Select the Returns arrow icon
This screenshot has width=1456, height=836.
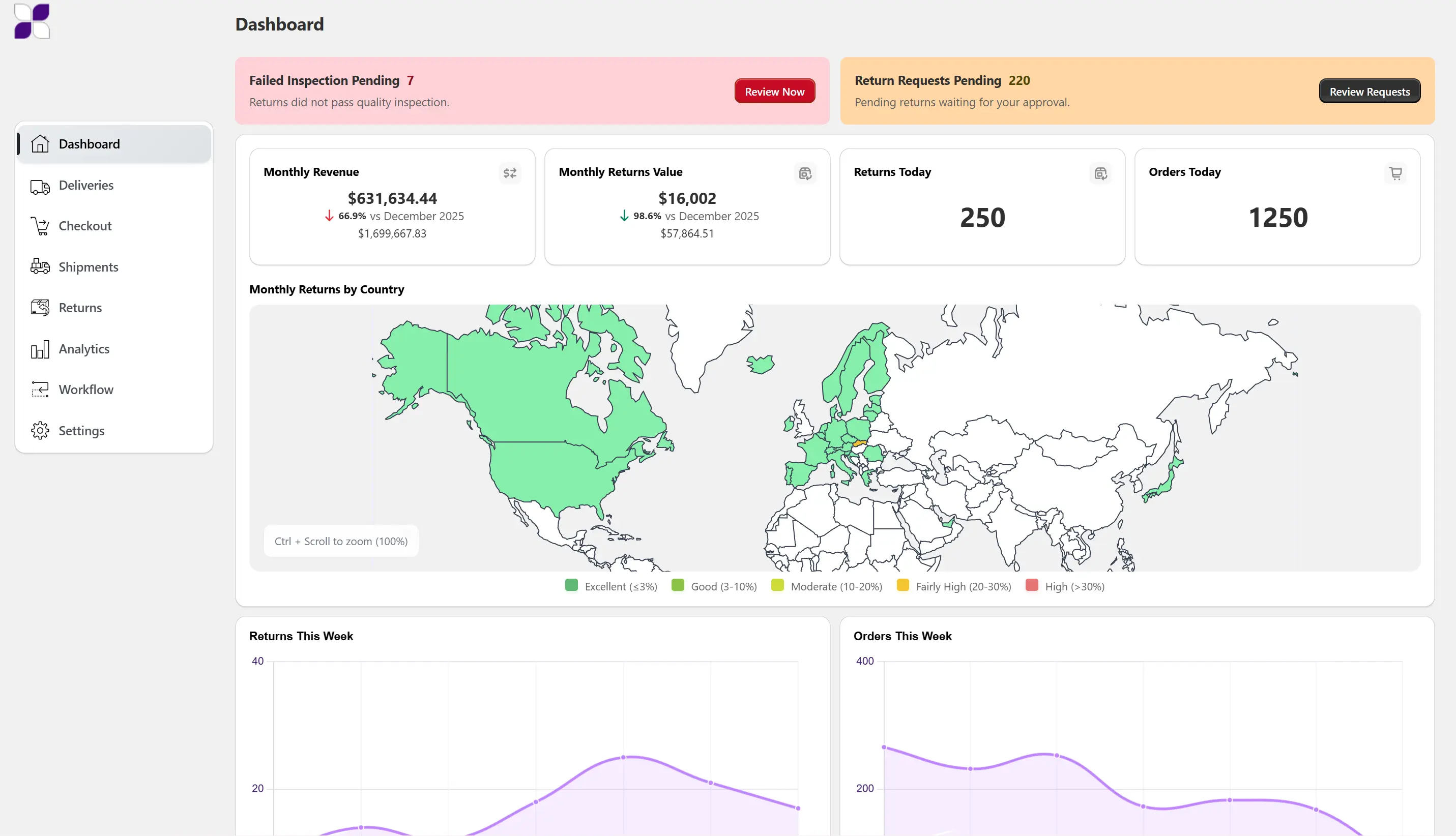coord(40,308)
